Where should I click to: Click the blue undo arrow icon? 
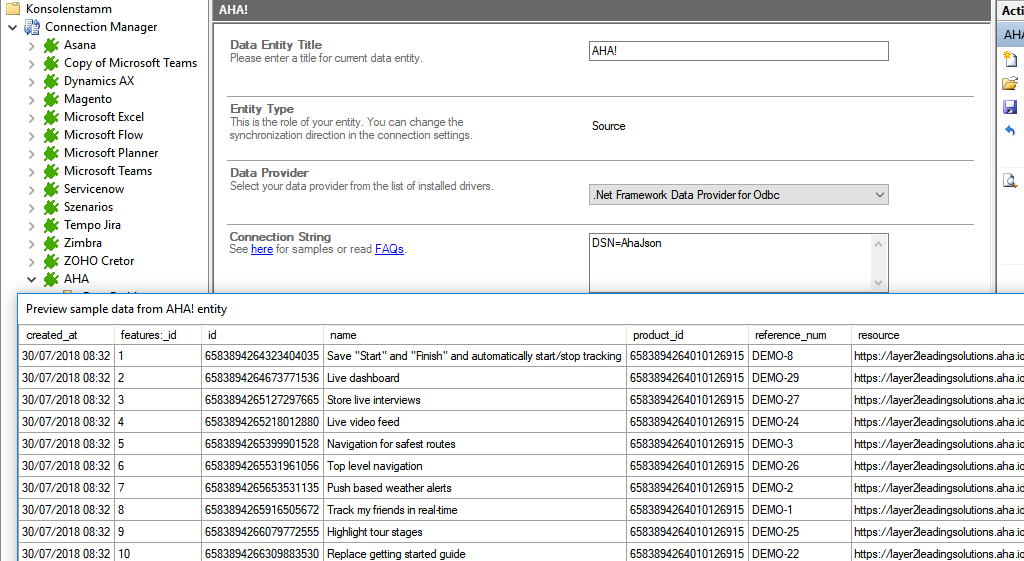coord(1010,132)
